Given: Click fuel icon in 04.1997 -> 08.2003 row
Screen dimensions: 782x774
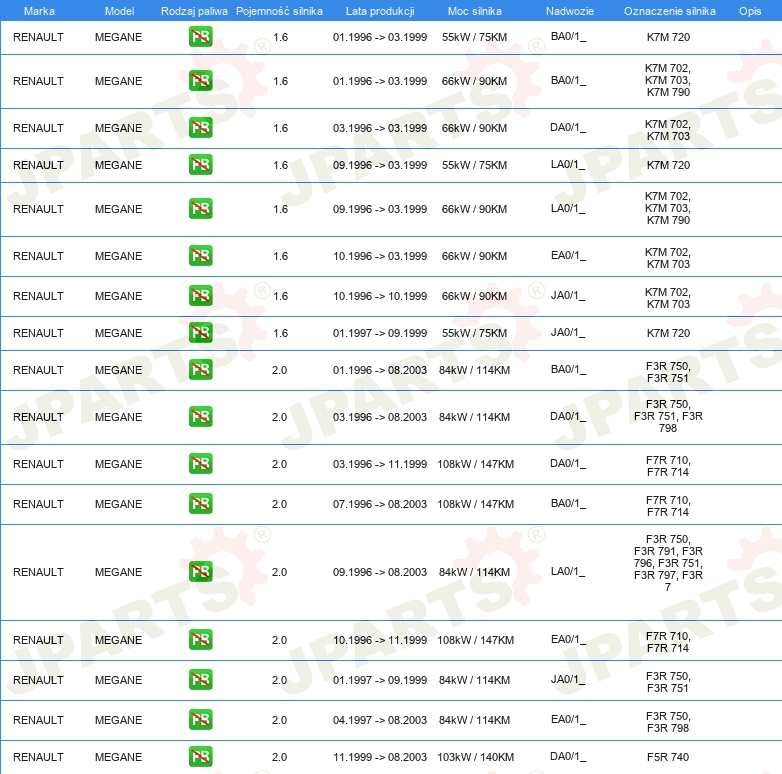Looking at the screenshot, I should click(200, 720).
